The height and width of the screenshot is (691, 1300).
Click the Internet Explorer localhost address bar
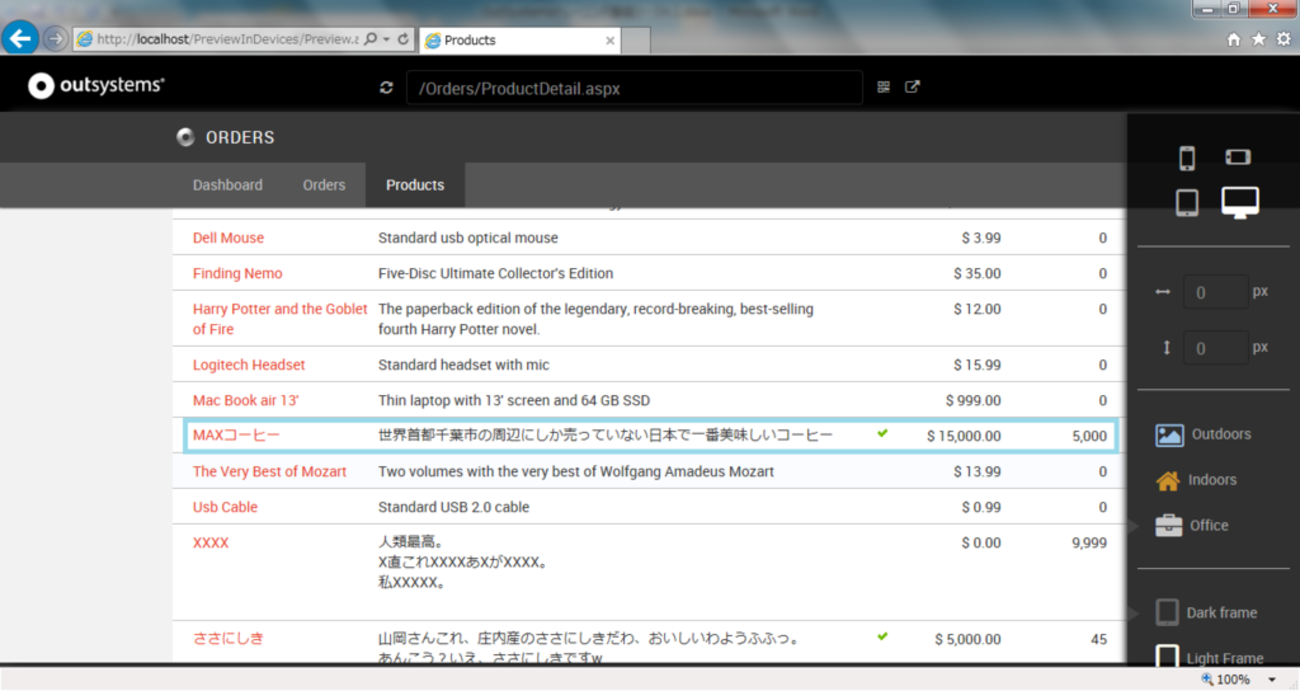coord(225,40)
